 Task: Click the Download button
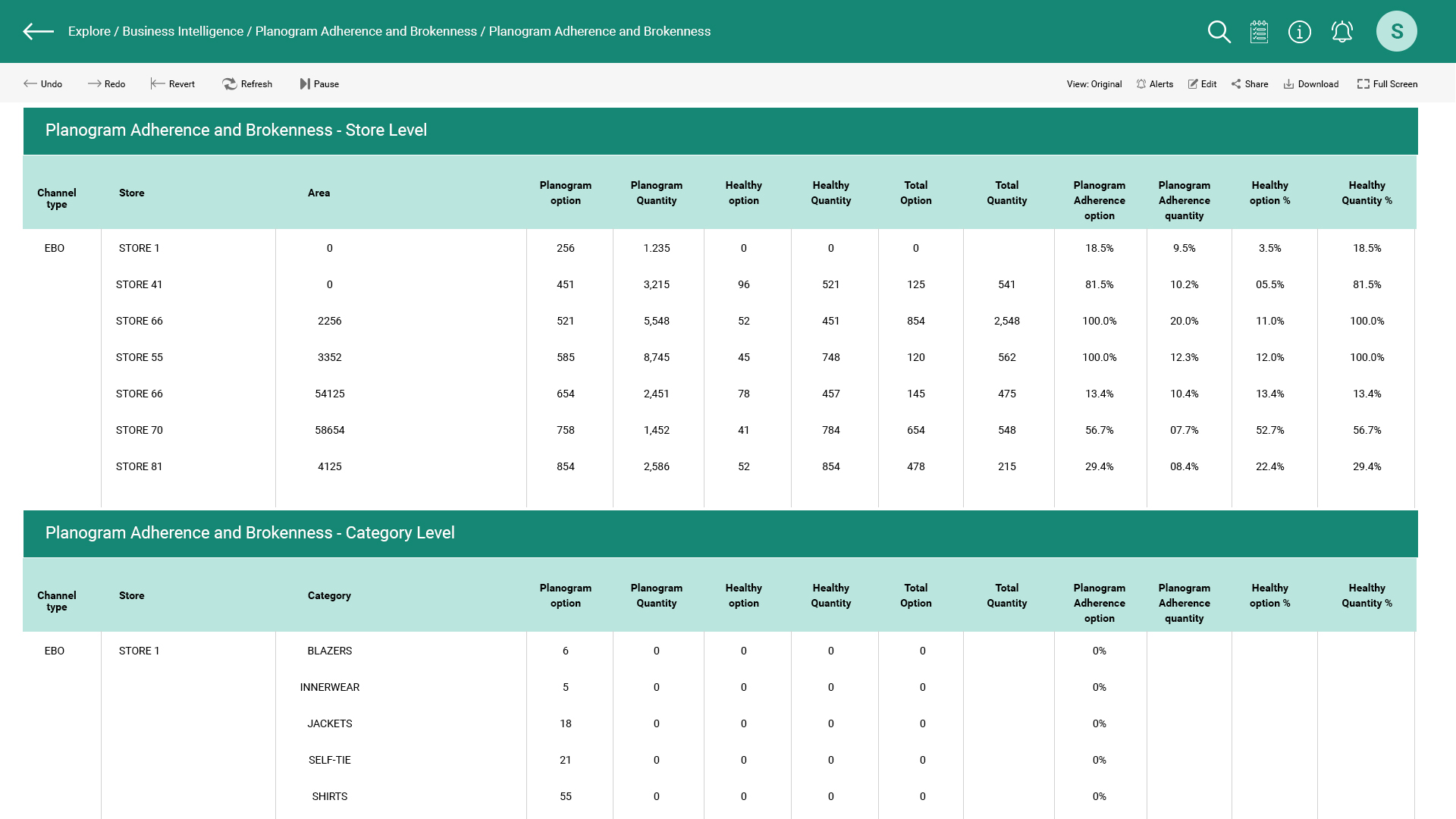tap(1310, 84)
